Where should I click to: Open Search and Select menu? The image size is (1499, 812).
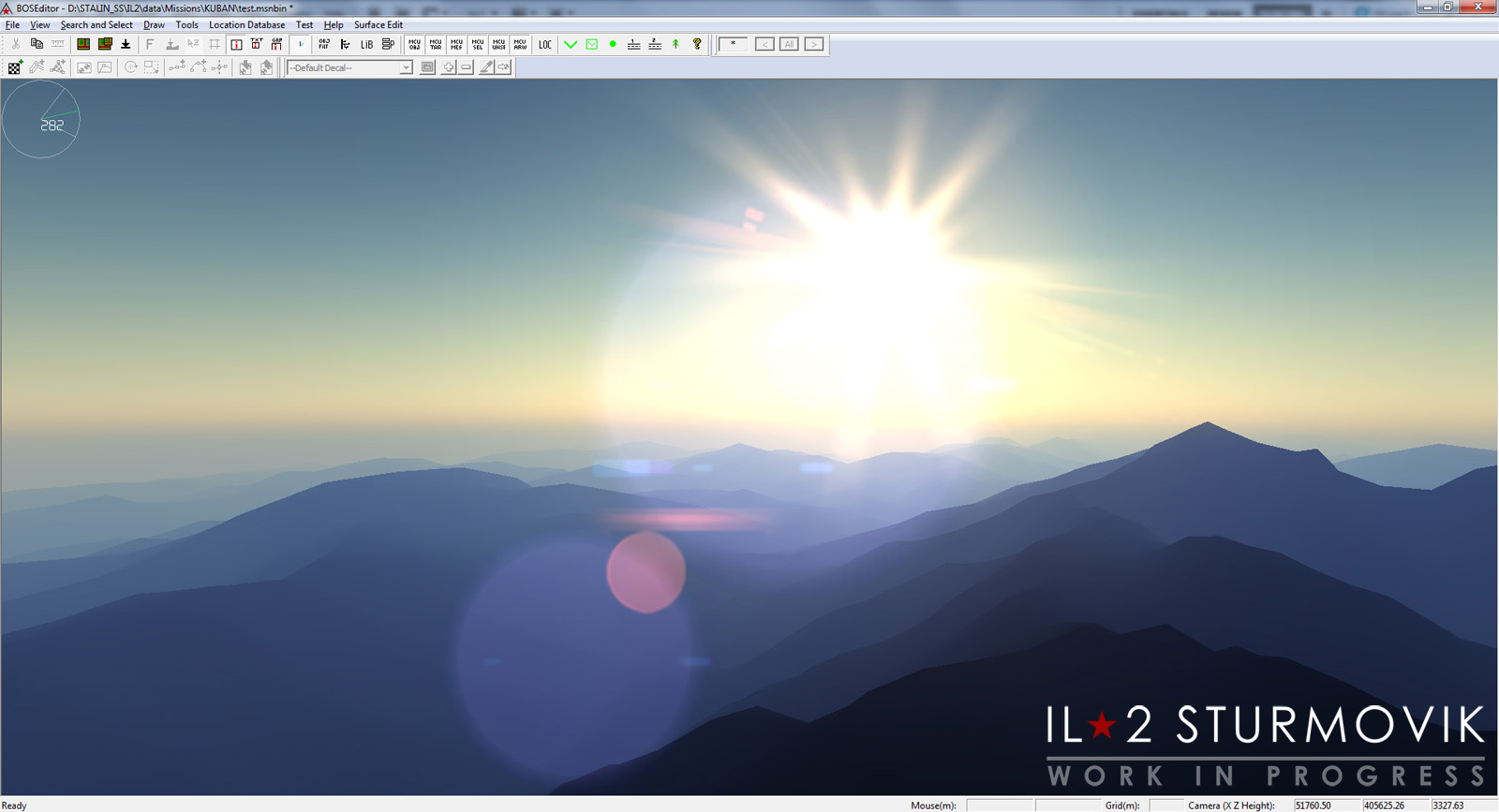click(x=96, y=25)
